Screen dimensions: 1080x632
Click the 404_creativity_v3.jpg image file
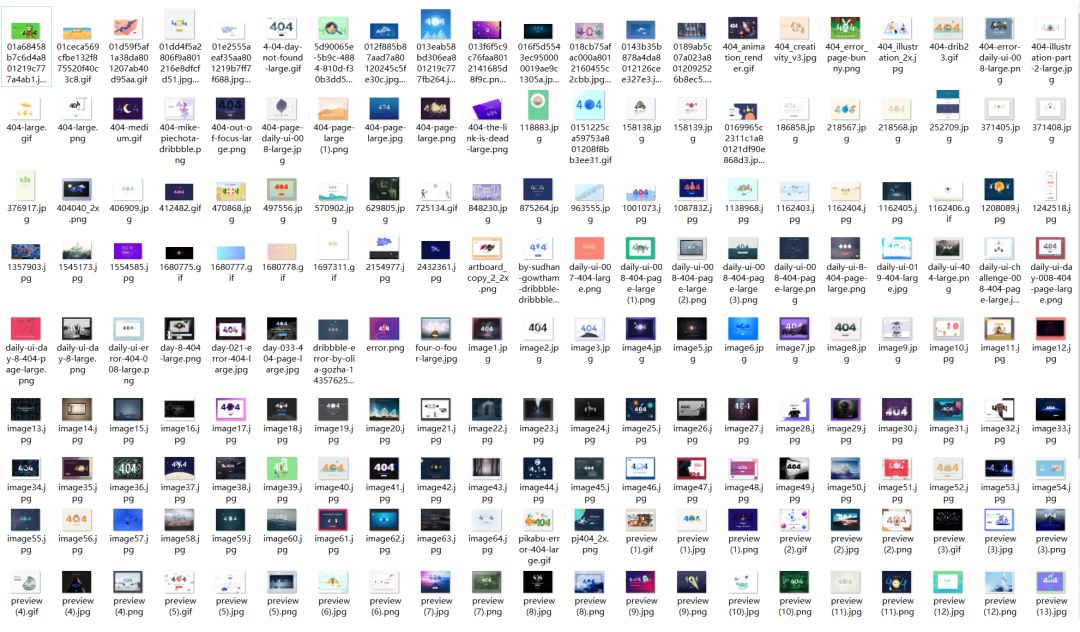794,28
